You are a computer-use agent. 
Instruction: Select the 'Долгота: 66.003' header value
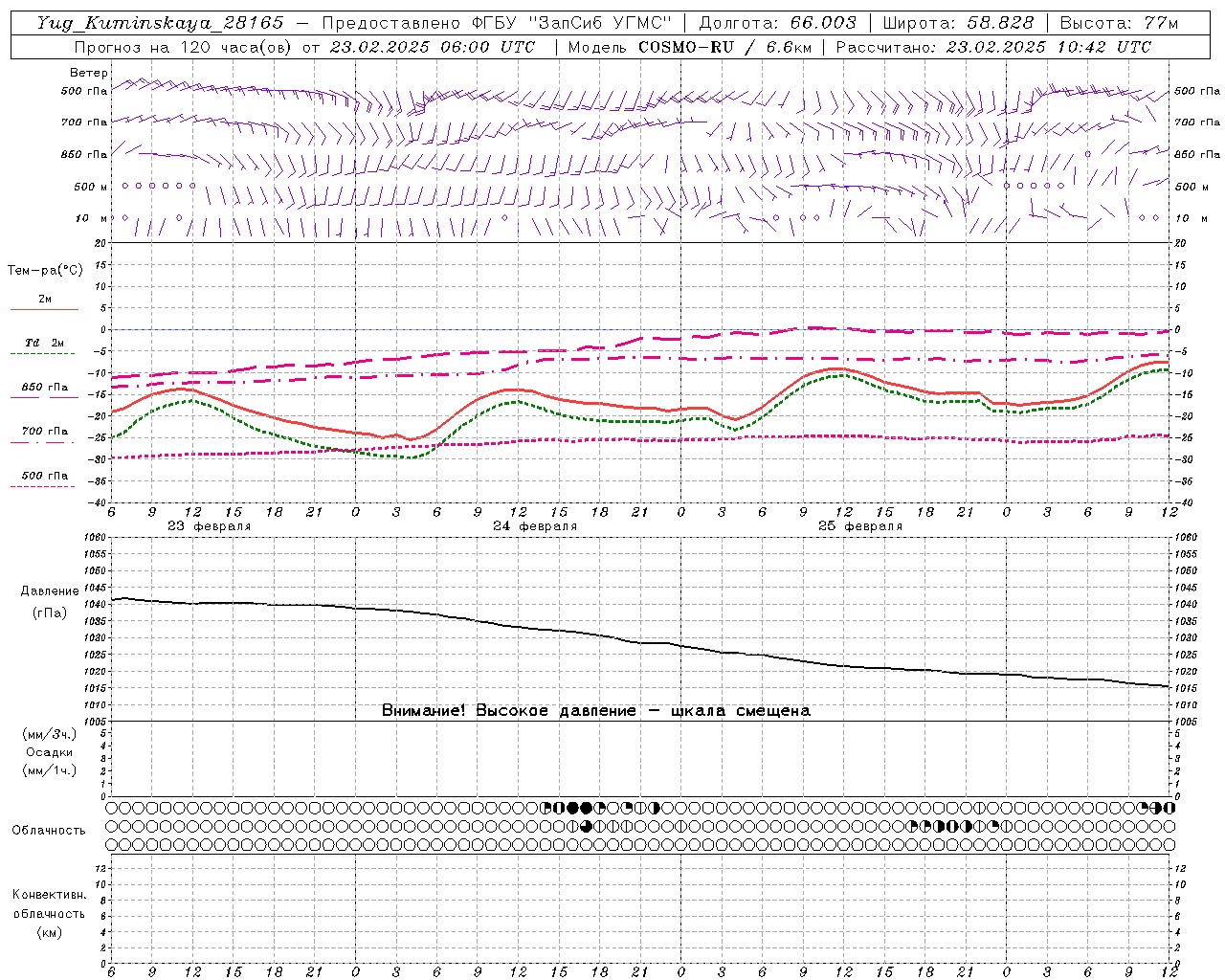[778, 23]
